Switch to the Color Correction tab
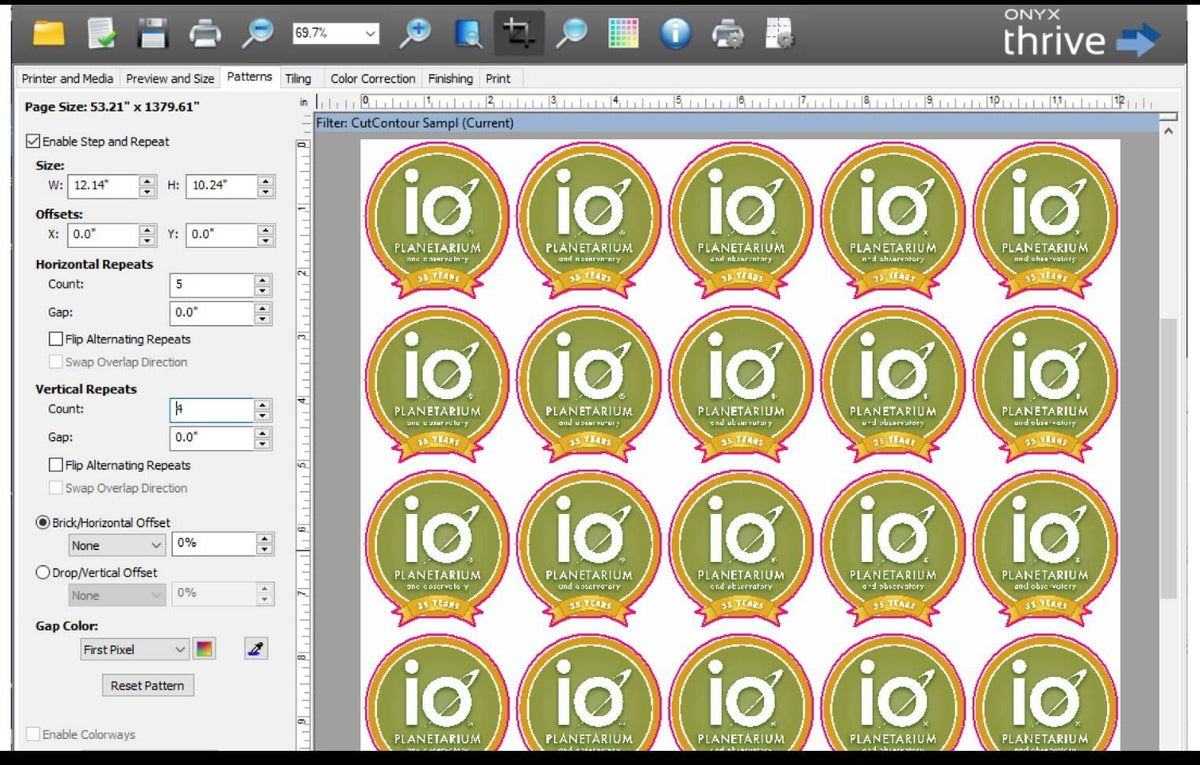This screenshot has height=765, width=1200. point(372,78)
